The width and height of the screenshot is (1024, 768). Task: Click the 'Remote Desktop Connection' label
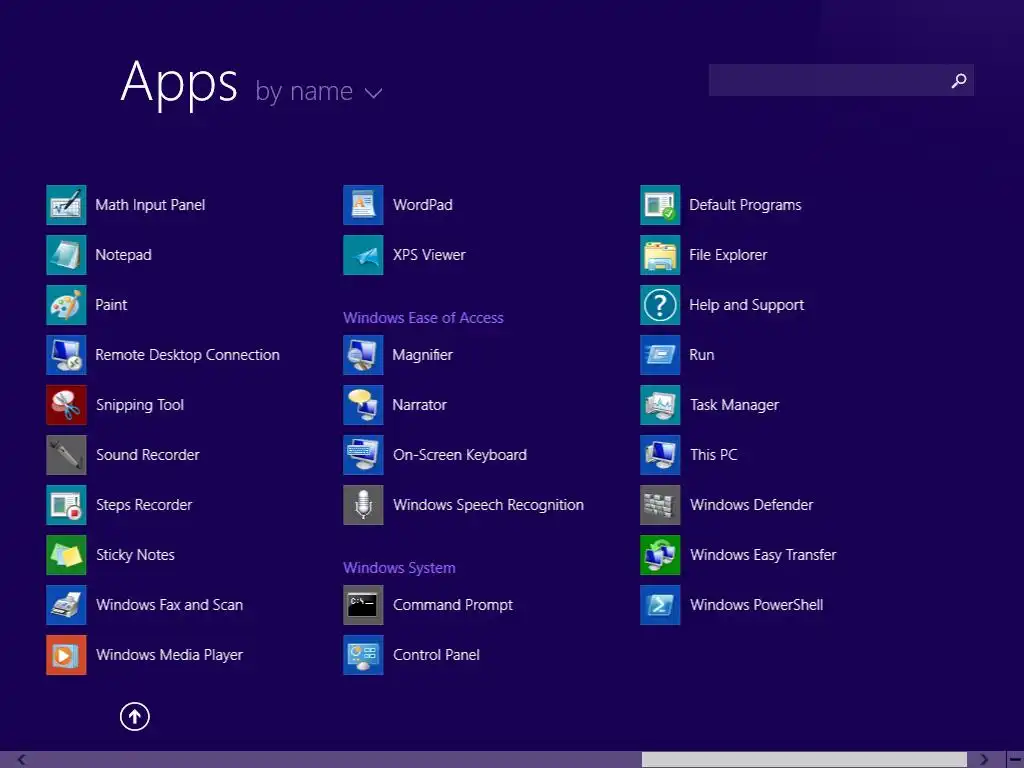click(187, 355)
